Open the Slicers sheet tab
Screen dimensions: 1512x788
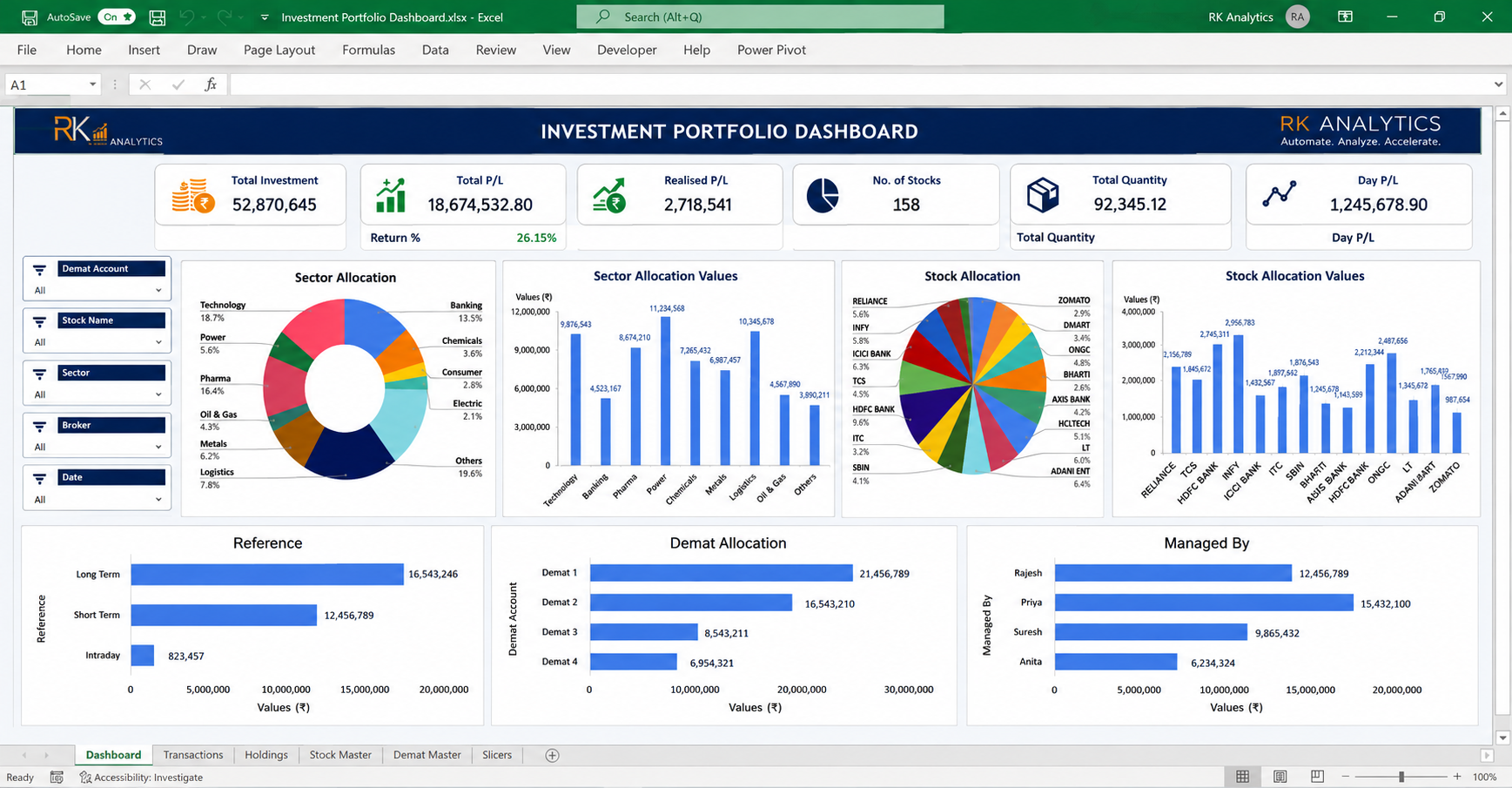497,755
